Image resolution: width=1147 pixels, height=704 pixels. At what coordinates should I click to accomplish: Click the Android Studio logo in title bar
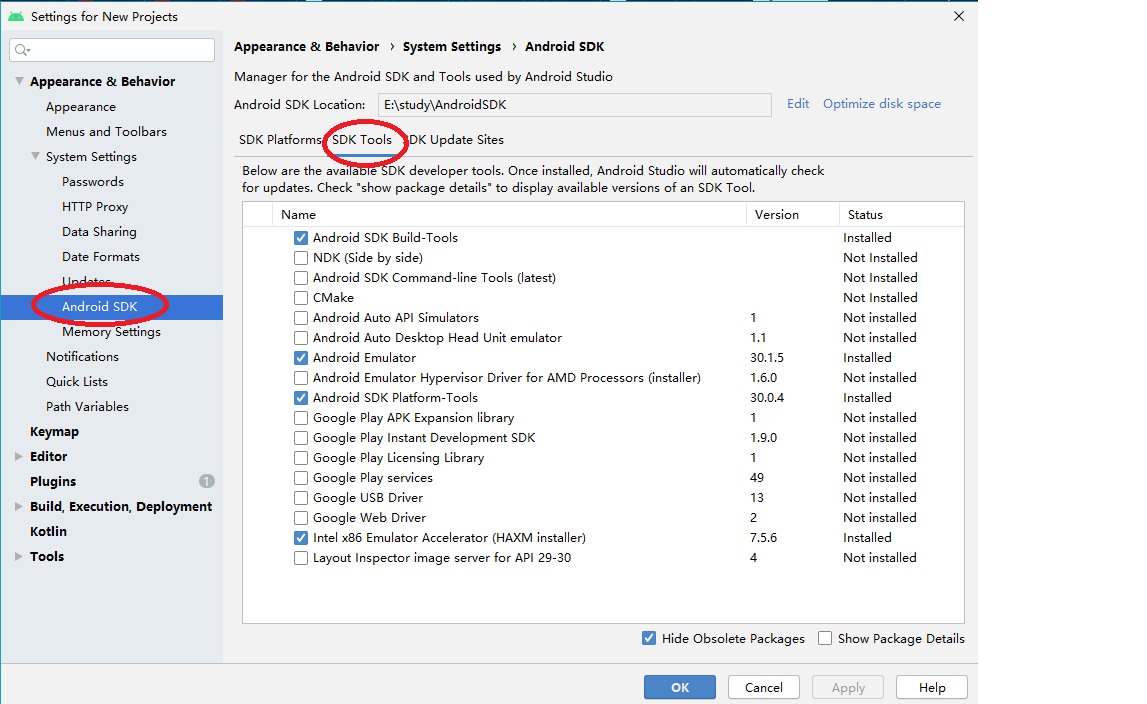click(15, 16)
